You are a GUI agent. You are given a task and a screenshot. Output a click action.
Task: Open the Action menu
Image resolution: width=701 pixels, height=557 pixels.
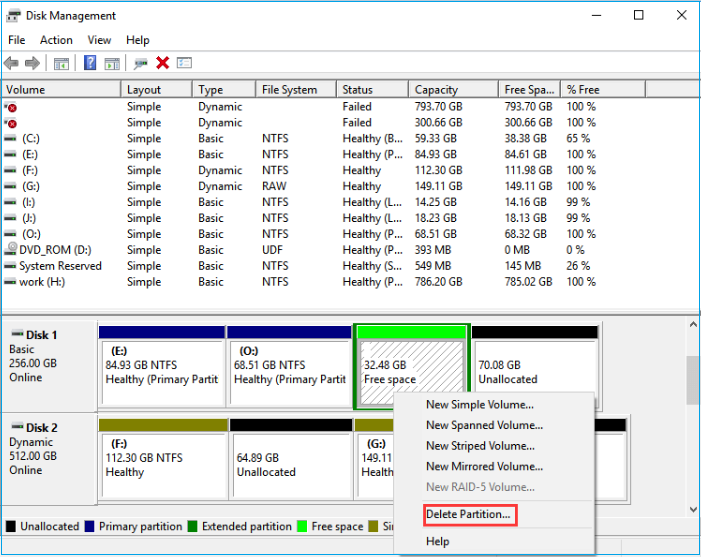(56, 40)
